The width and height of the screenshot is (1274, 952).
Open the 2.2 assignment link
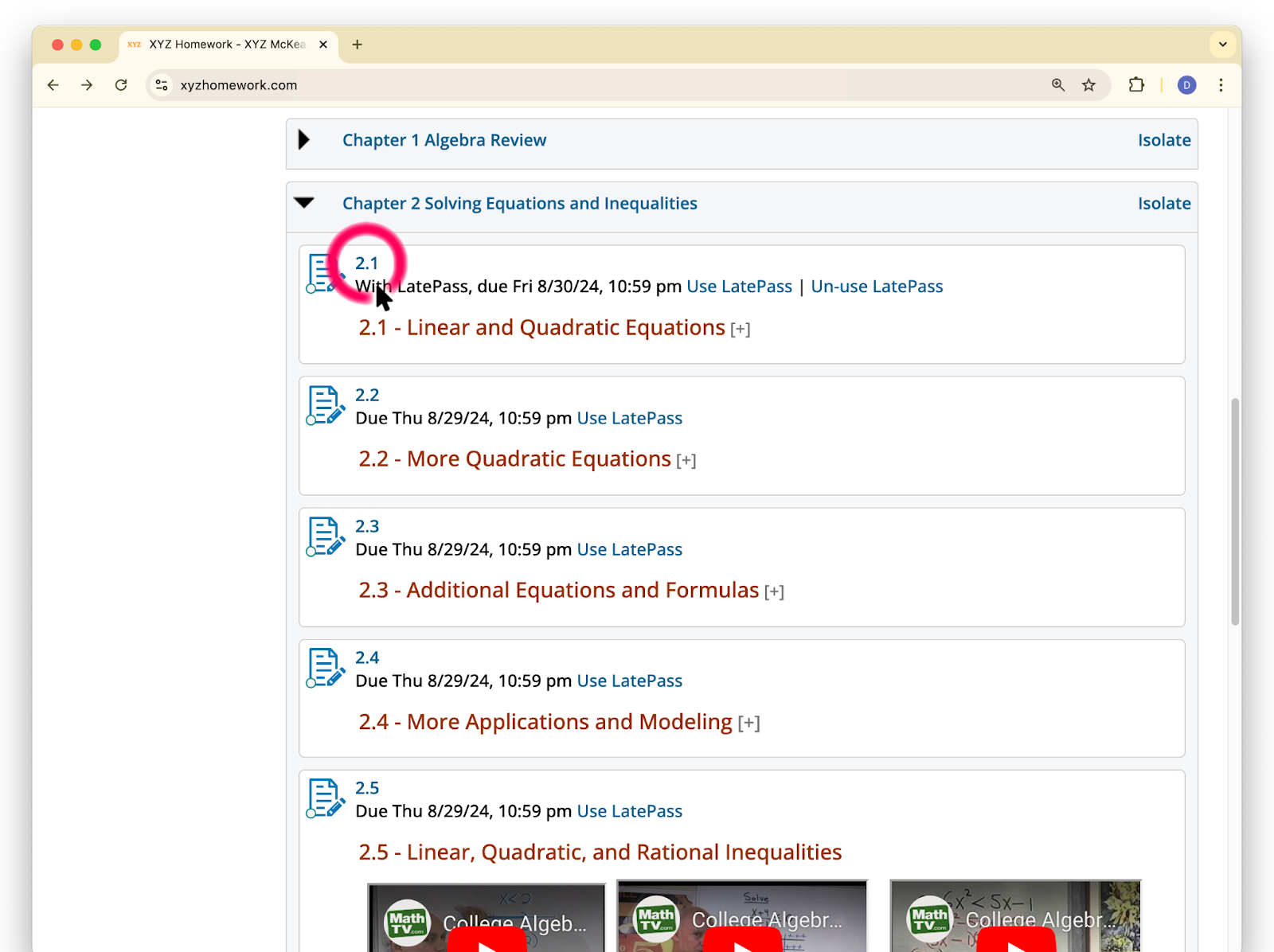[x=367, y=395]
